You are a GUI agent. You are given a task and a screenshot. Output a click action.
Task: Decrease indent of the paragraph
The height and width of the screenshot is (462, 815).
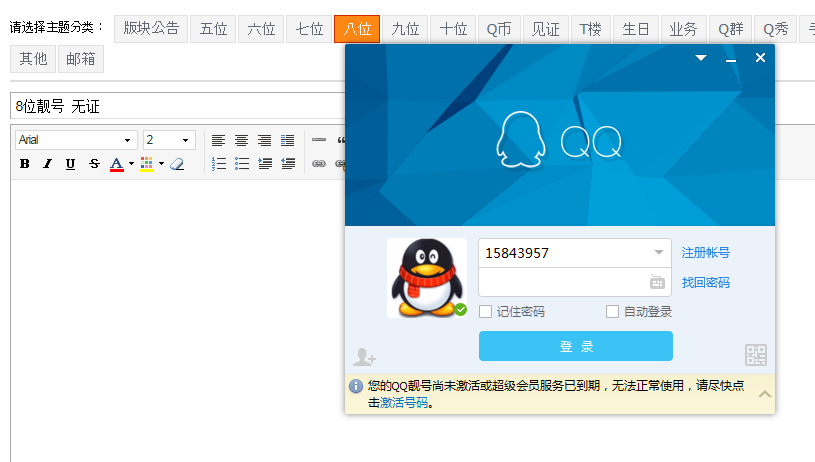click(x=288, y=164)
